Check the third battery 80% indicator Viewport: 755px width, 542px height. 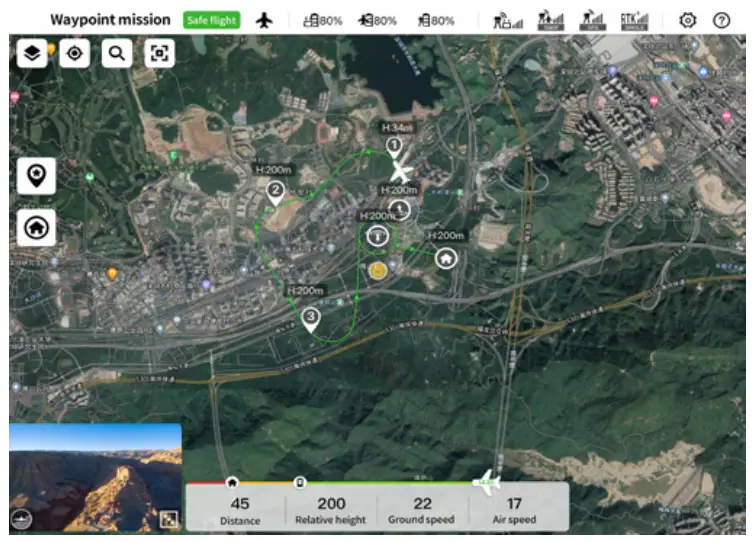tap(436, 21)
